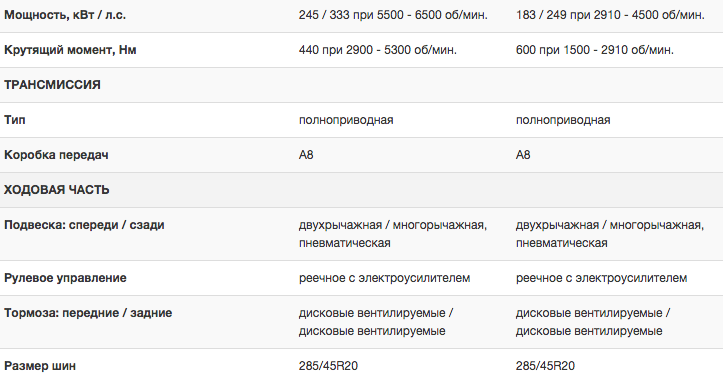This screenshot has width=723, height=389.
Task: Click the 'Рулевое управление' row label
Action: pyautogui.click(x=65, y=278)
